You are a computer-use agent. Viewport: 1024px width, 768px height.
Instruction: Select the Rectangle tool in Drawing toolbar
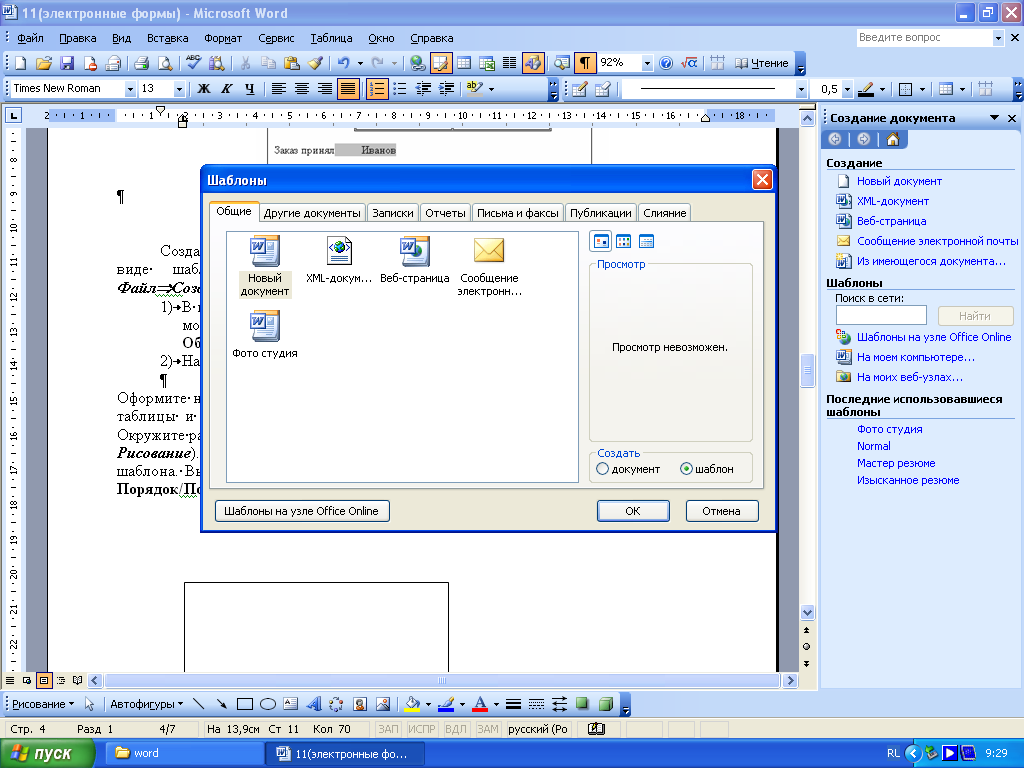(245, 704)
